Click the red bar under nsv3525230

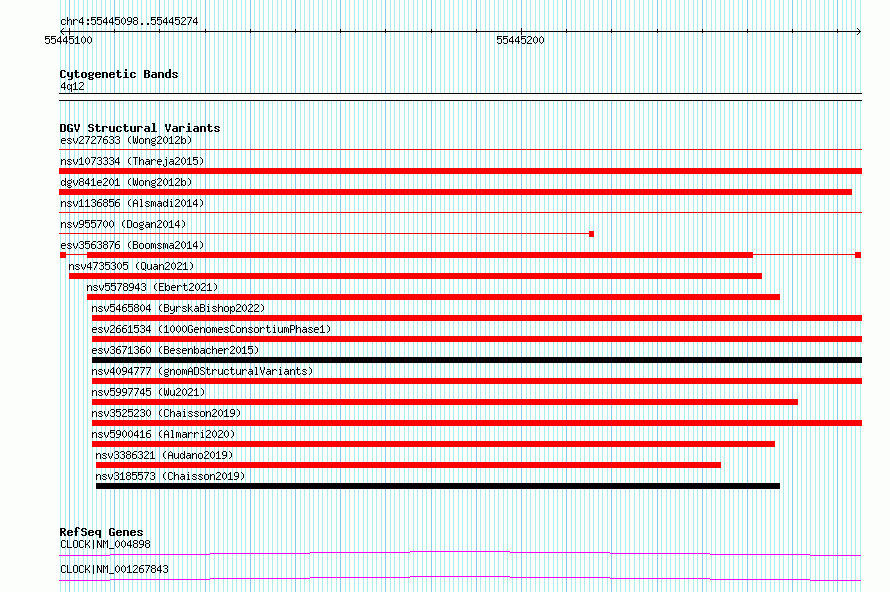click(x=477, y=423)
